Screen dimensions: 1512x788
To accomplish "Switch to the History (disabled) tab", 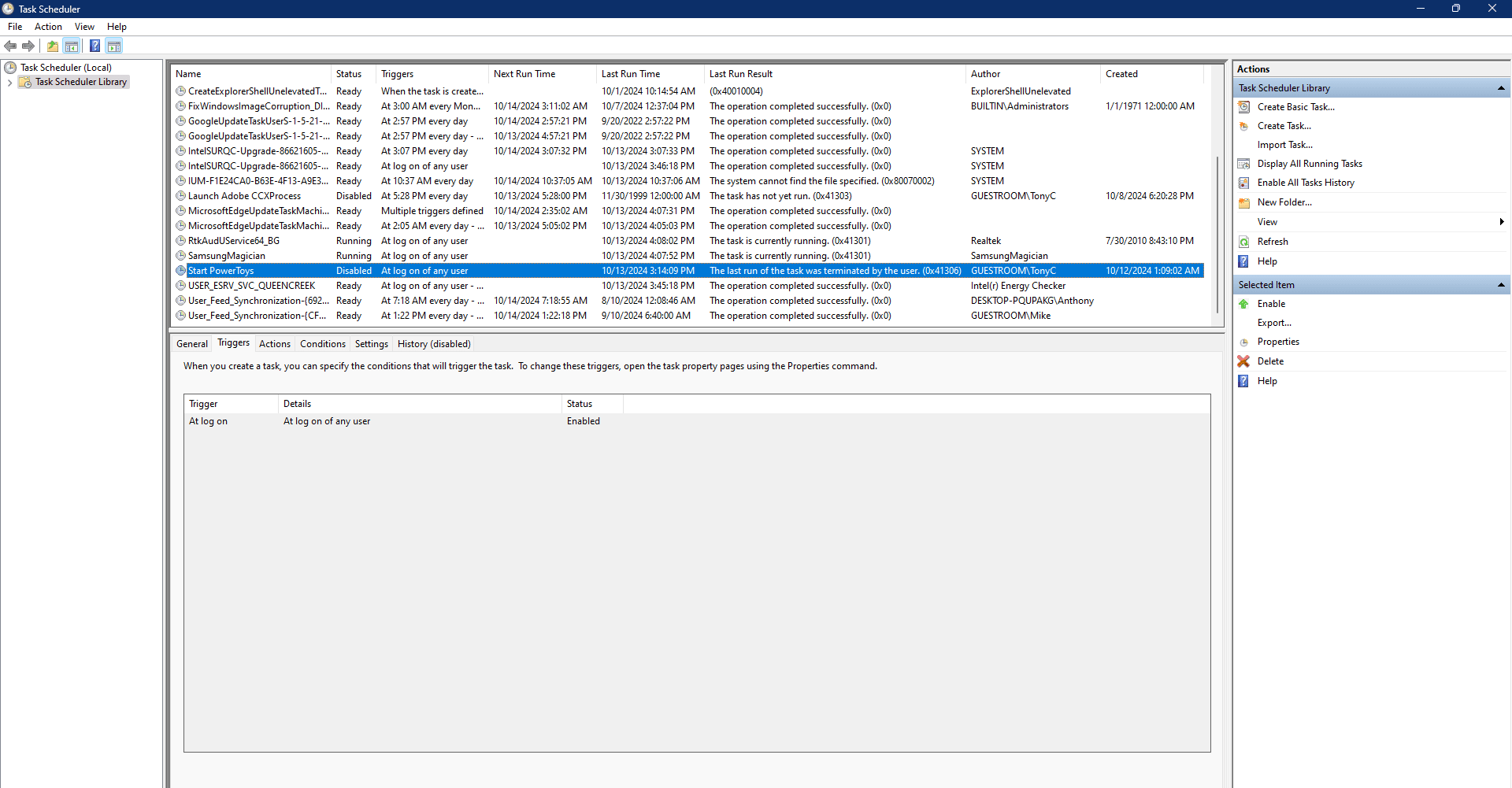I will [434, 344].
